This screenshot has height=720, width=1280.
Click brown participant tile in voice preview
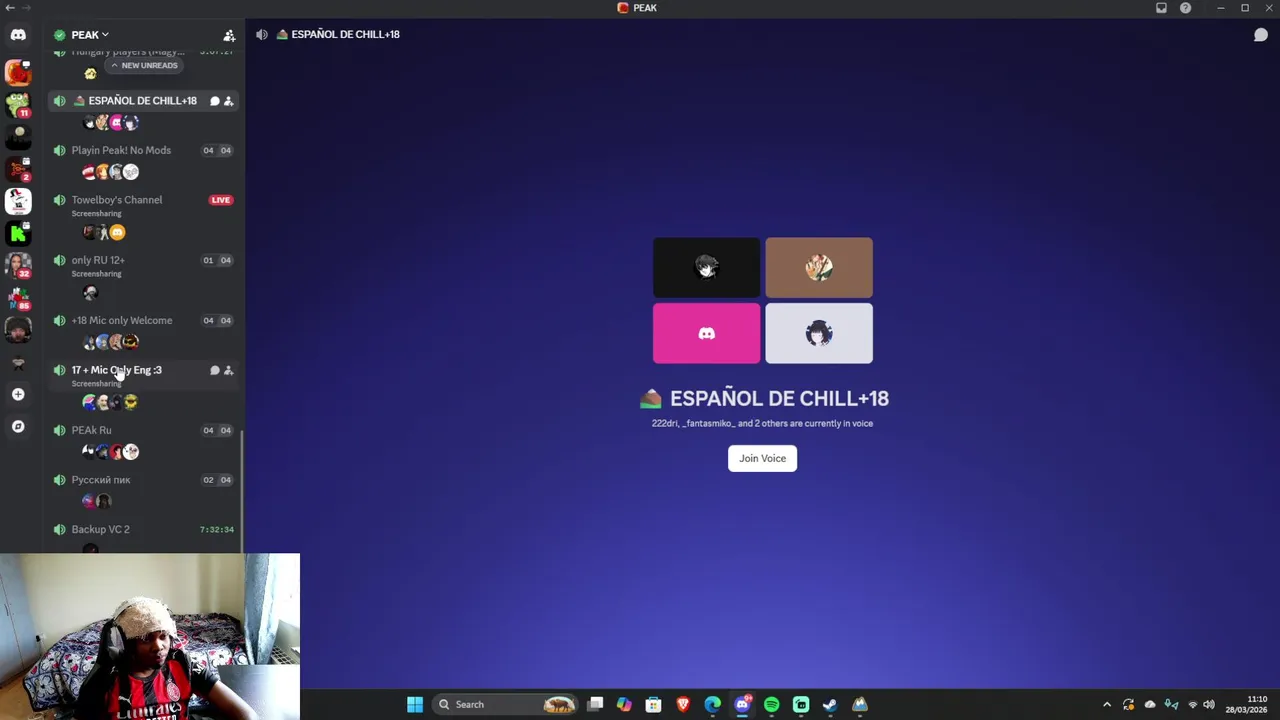pos(819,267)
